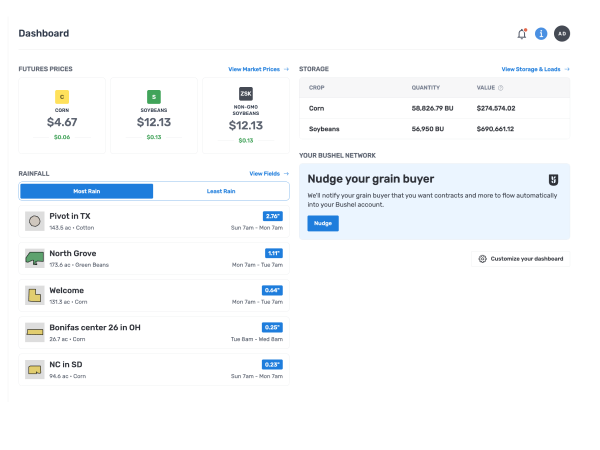The width and height of the screenshot is (600, 450).
Task: Click the Crop column header
Action: coord(316,88)
